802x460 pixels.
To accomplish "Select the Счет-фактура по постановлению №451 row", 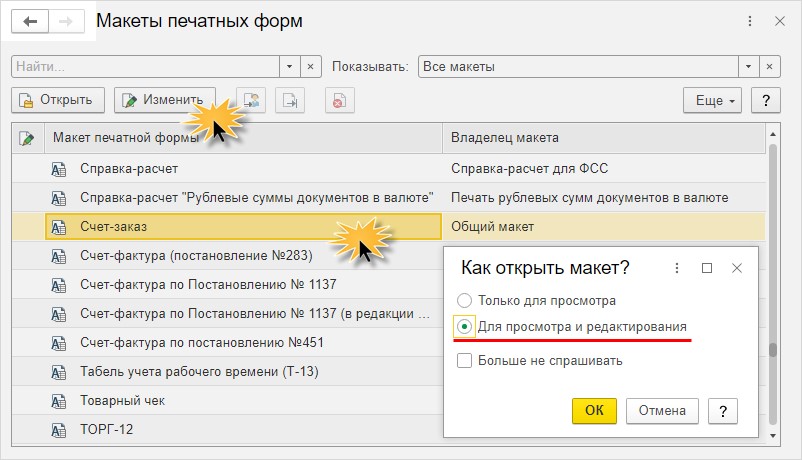I will pyautogui.click(x=228, y=342).
